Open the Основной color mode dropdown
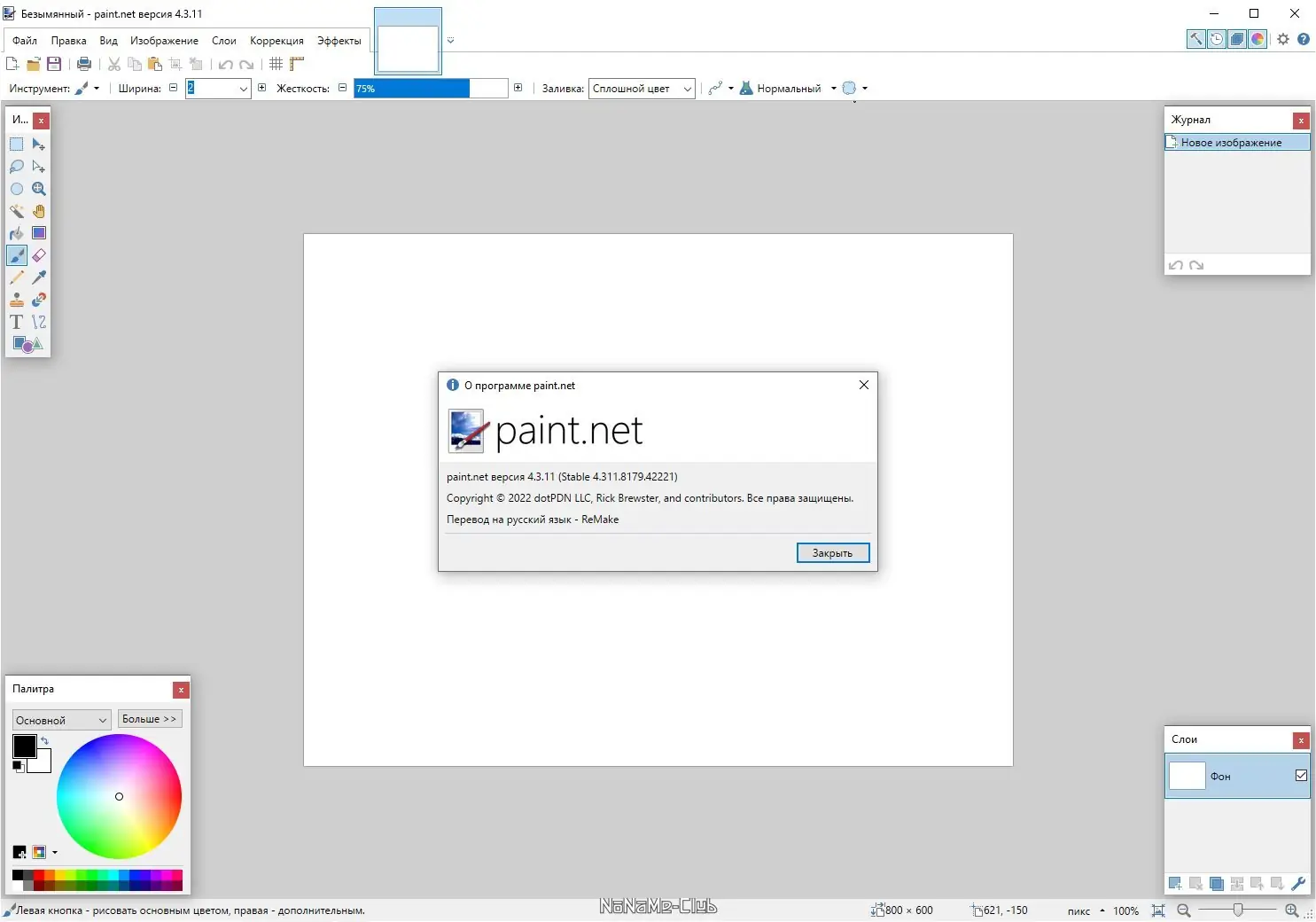The height and width of the screenshot is (922, 1316). click(61, 720)
